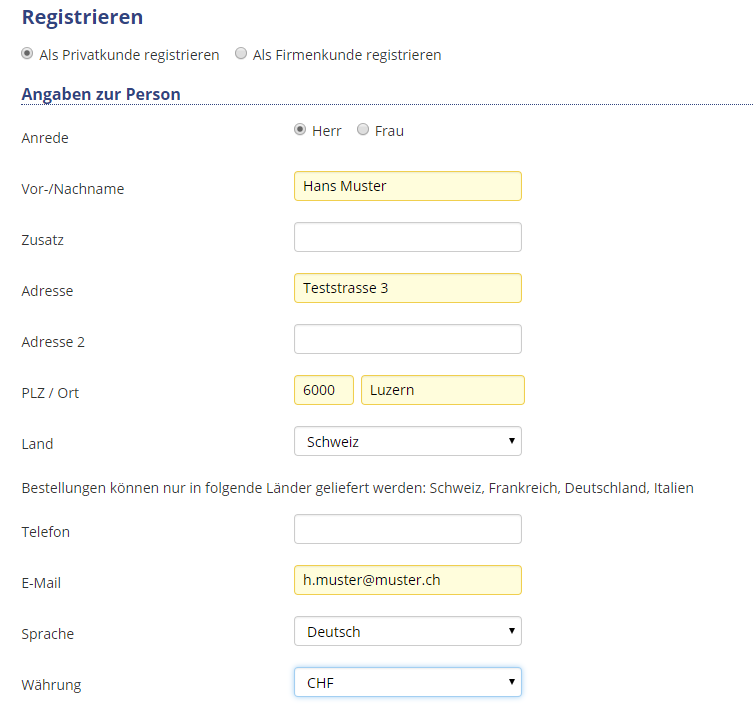
Task: Click the empty Adresse 2 field
Action: click(x=408, y=339)
